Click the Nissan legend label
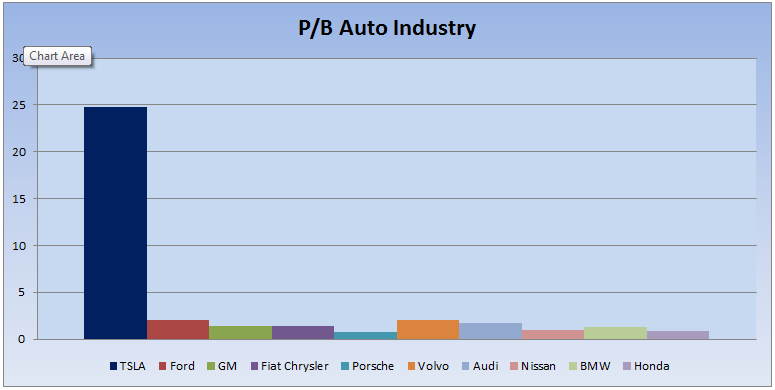This screenshot has height=390, width=775. click(x=538, y=366)
